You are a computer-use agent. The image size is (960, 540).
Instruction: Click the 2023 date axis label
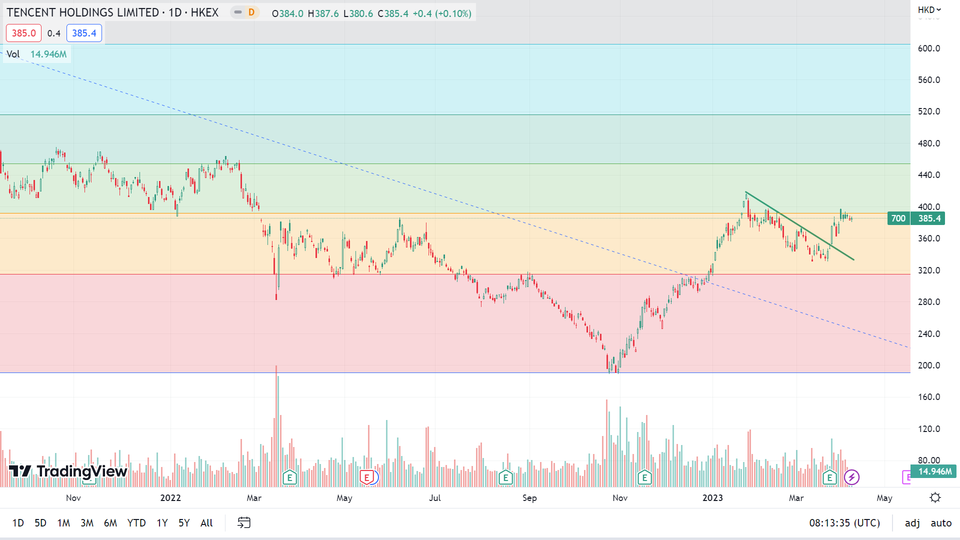coord(712,498)
